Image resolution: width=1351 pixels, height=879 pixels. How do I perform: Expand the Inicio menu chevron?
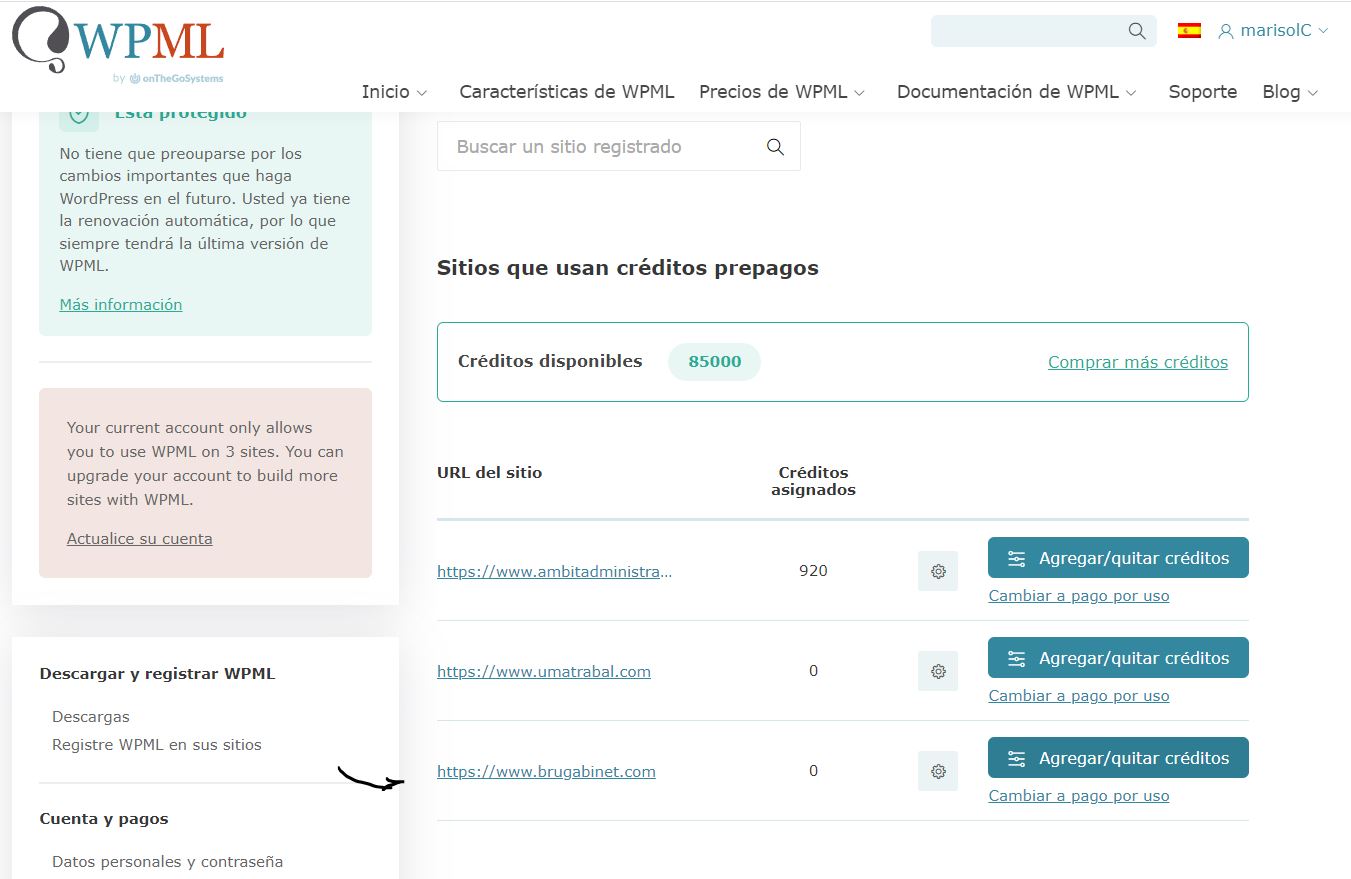[422, 93]
